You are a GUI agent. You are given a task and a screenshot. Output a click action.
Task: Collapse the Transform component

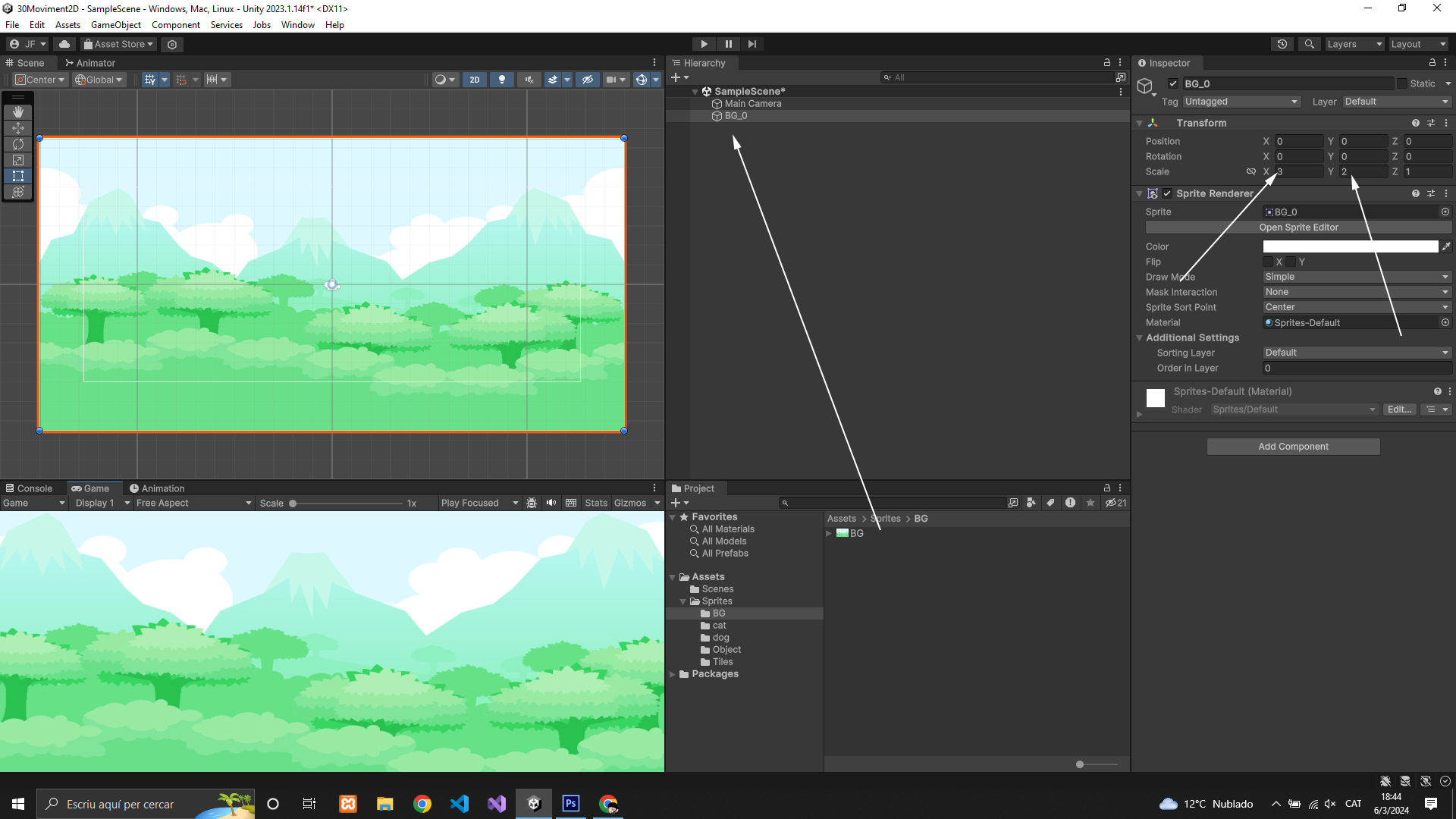tap(1139, 123)
